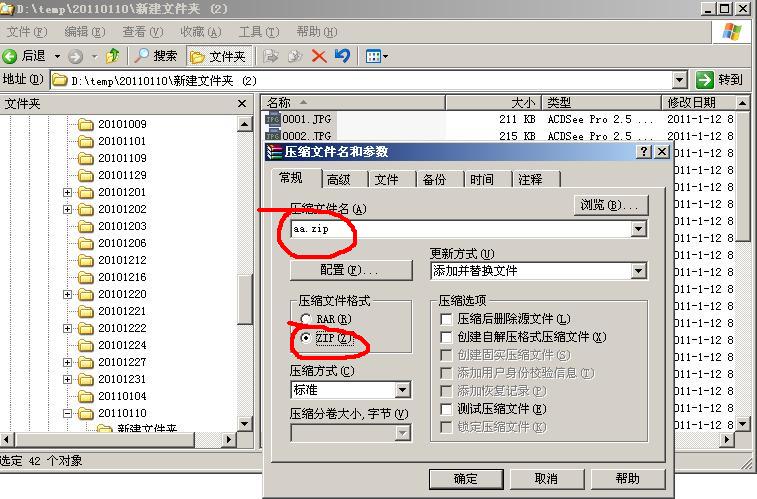Image resolution: width=757 pixels, height=499 pixels.
Task: Open the Views icon menu in toolbar
Action: point(377,56)
